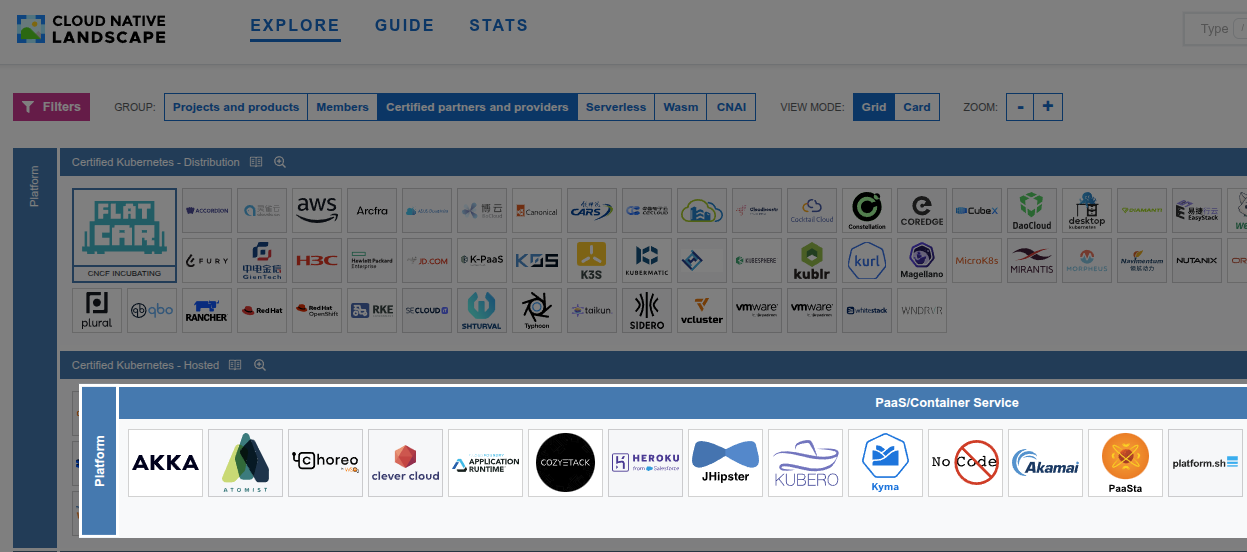Open the kurl logo card
The height and width of the screenshot is (552, 1247).
pyautogui.click(x=867, y=260)
